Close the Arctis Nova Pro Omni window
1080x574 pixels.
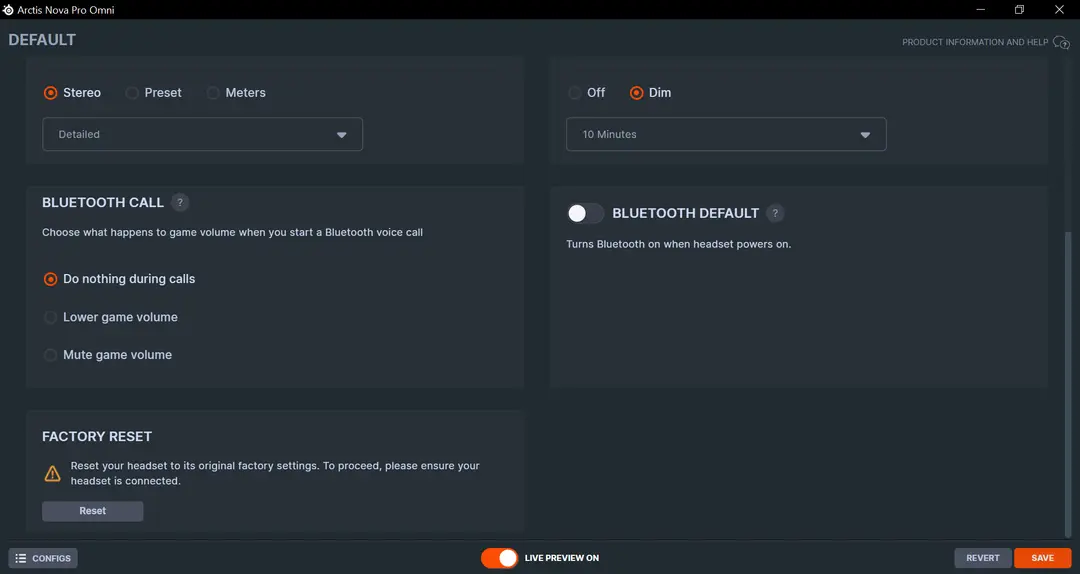(1059, 10)
